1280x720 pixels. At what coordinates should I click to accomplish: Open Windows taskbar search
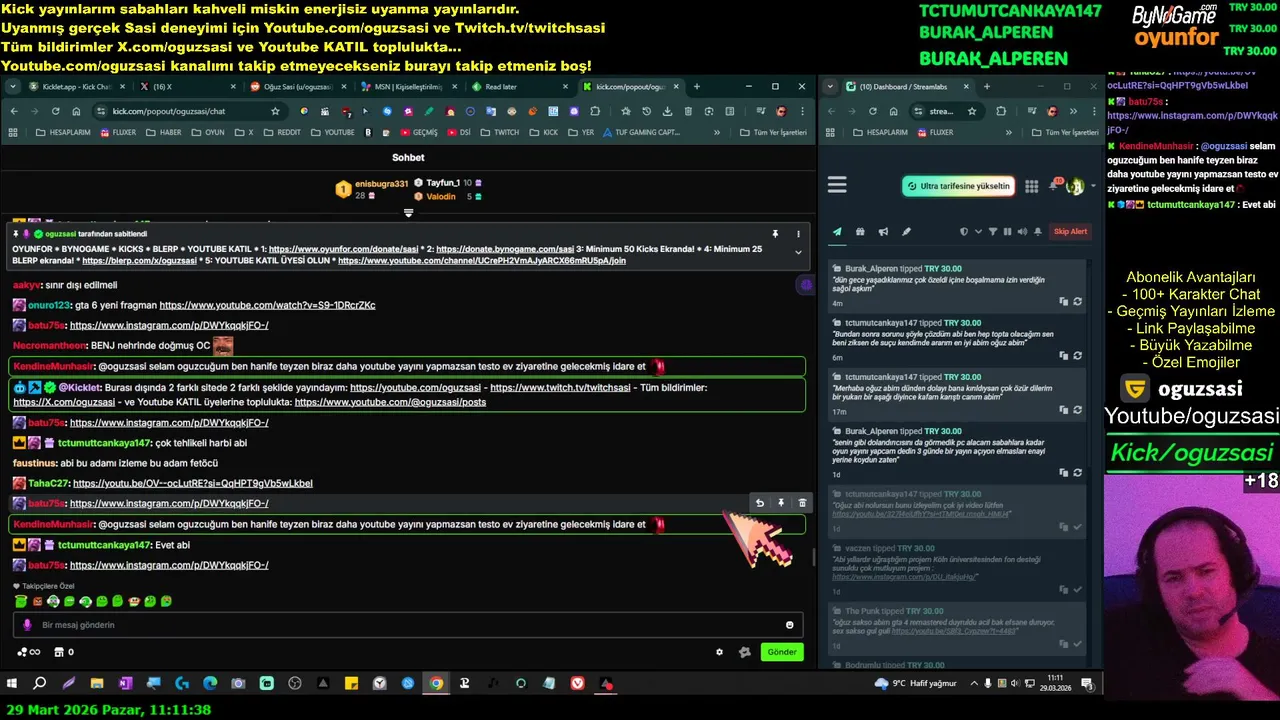pos(40,684)
